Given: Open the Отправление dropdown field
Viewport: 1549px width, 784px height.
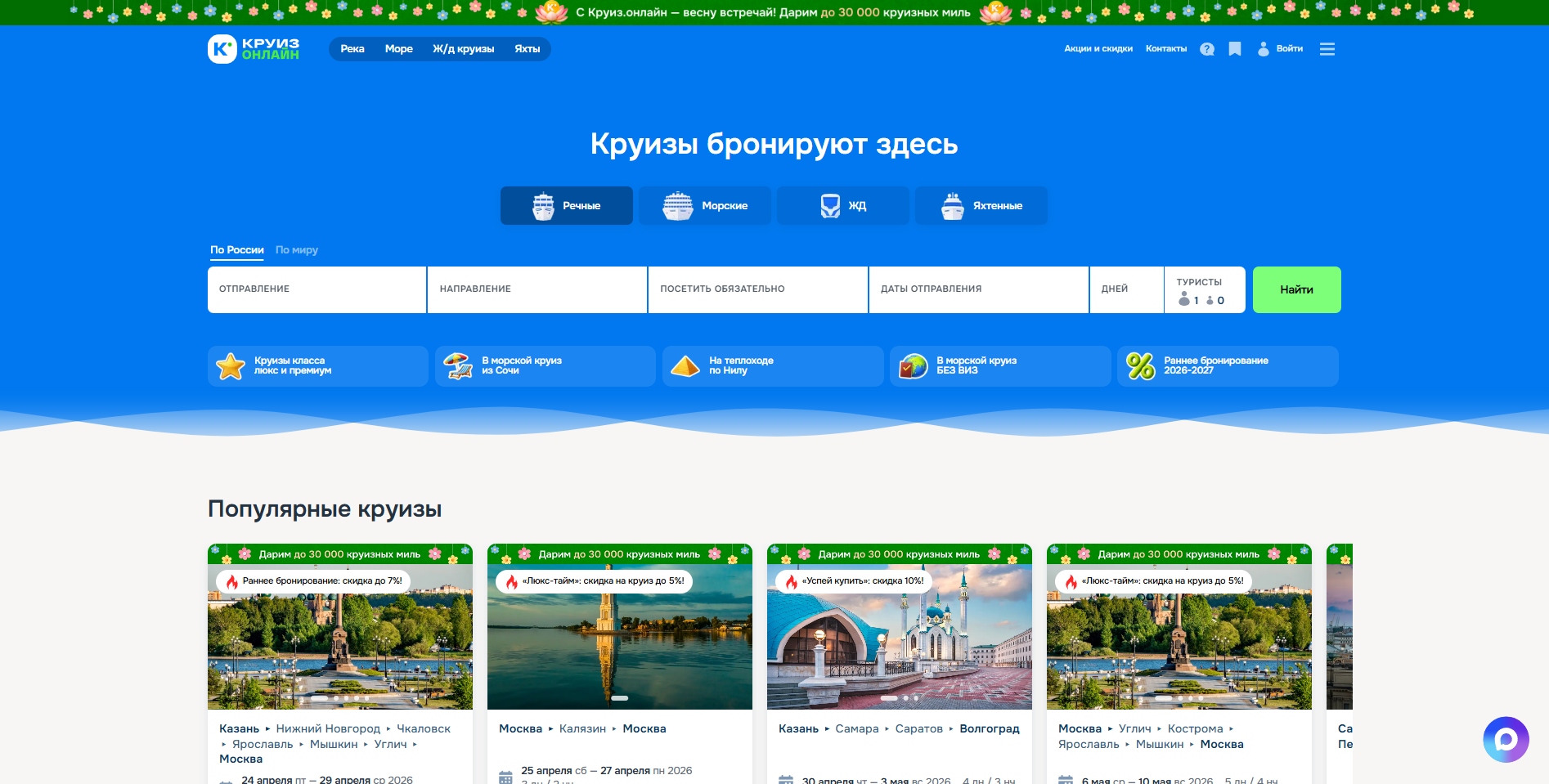Looking at the screenshot, I should pyautogui.click(x=317, y=289).
